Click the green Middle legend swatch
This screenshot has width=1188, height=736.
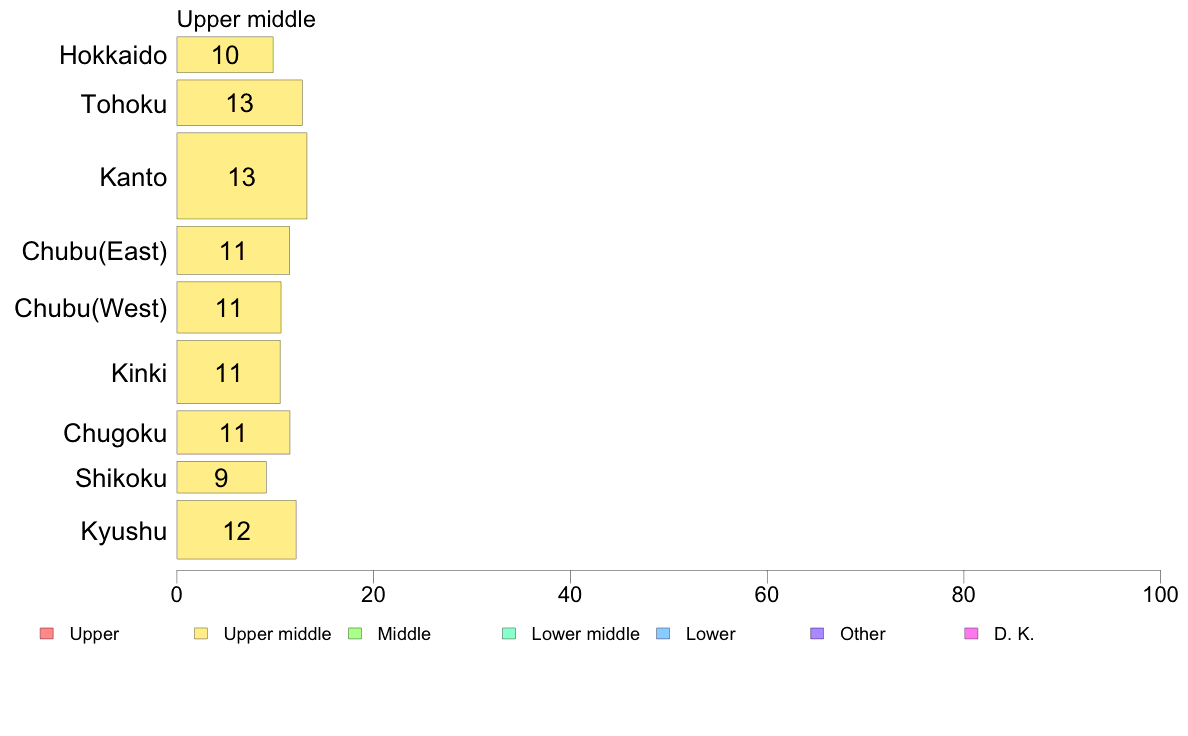[355, 634]
